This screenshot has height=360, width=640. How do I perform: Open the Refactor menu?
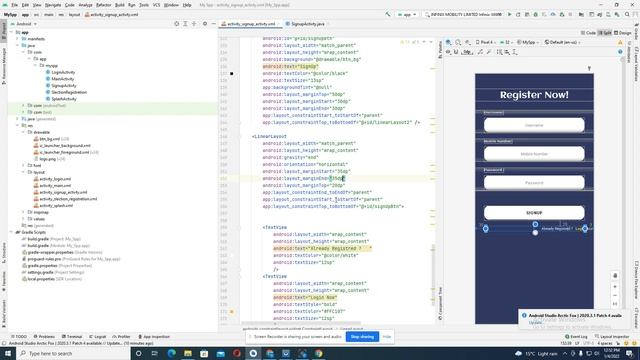click(x=103, y=5)
